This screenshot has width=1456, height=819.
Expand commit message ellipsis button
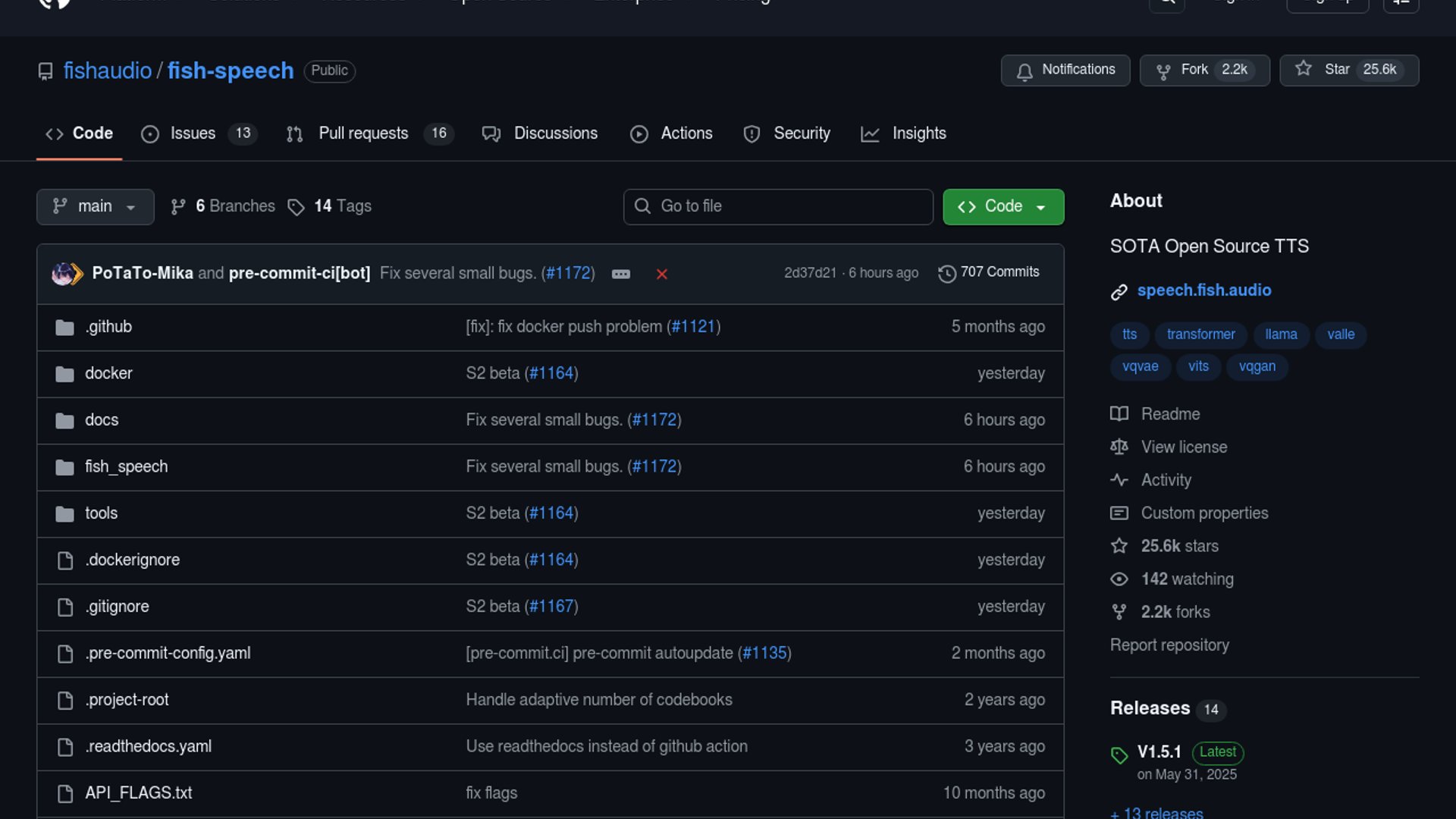[x=620, y=274]
